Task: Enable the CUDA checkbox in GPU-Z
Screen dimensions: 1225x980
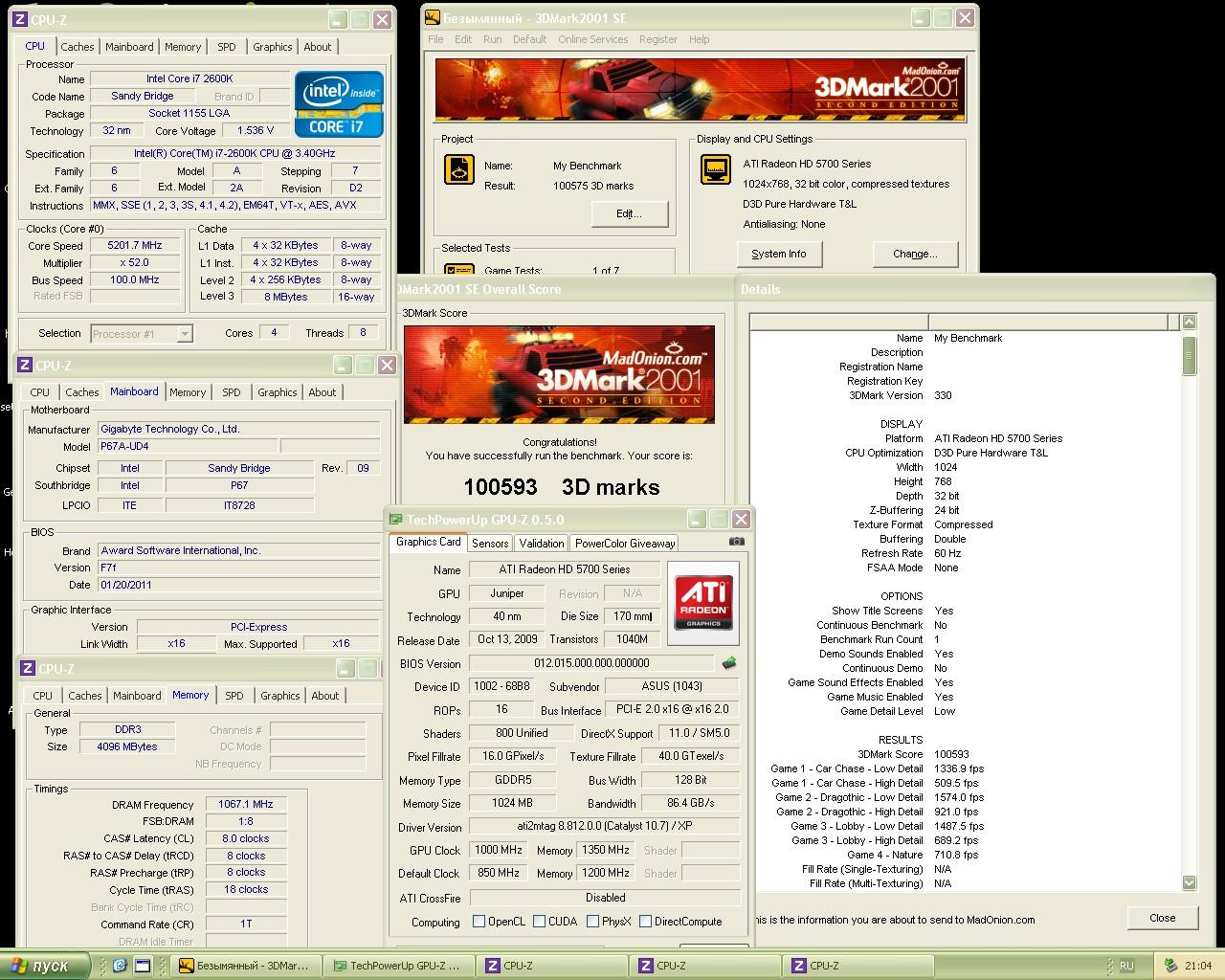Action: point(540,922)
